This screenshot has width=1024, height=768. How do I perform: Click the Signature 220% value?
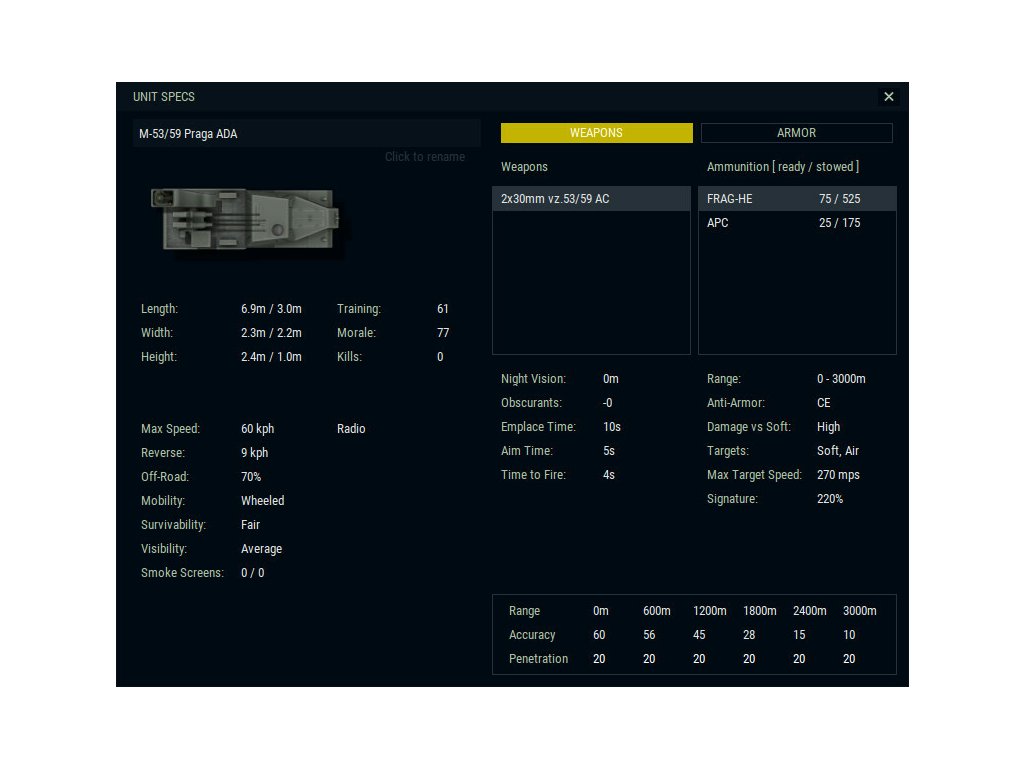pyautogui.click(x=830, y=499)
